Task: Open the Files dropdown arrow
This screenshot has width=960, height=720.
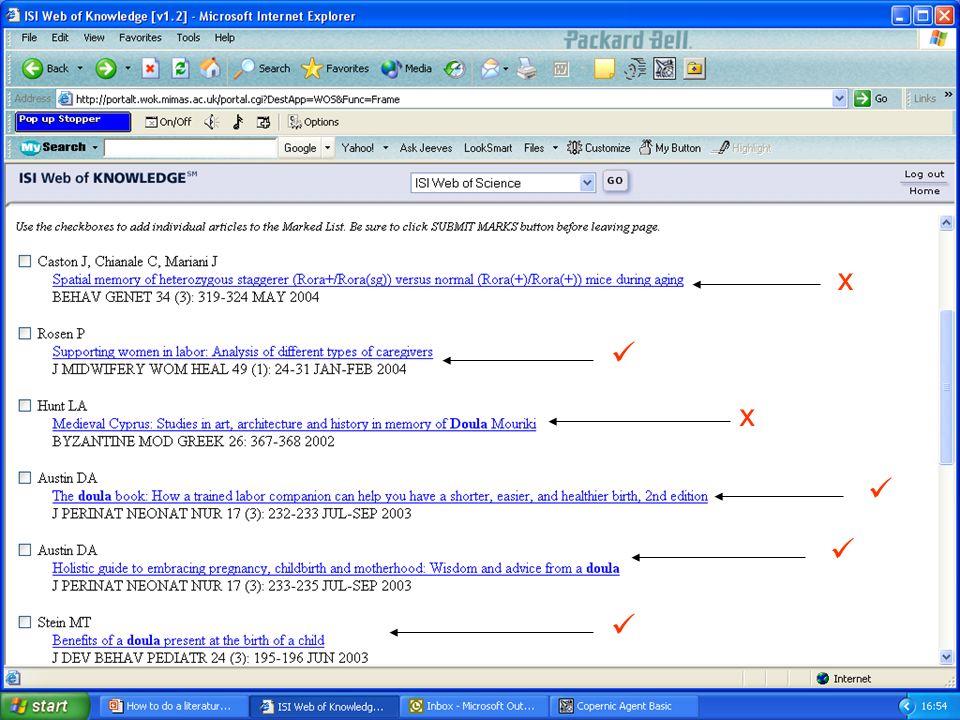Action: (555, 148)
